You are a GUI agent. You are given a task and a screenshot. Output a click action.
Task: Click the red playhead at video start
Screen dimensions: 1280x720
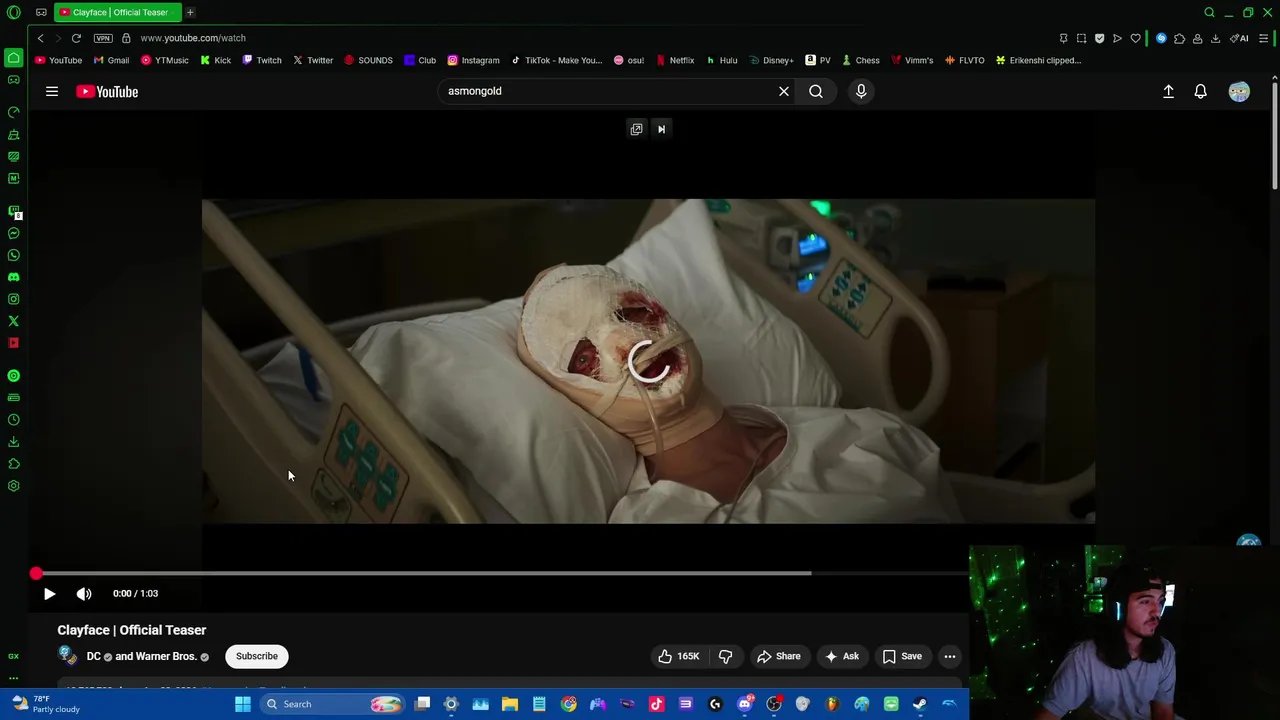tap(36, 573)
